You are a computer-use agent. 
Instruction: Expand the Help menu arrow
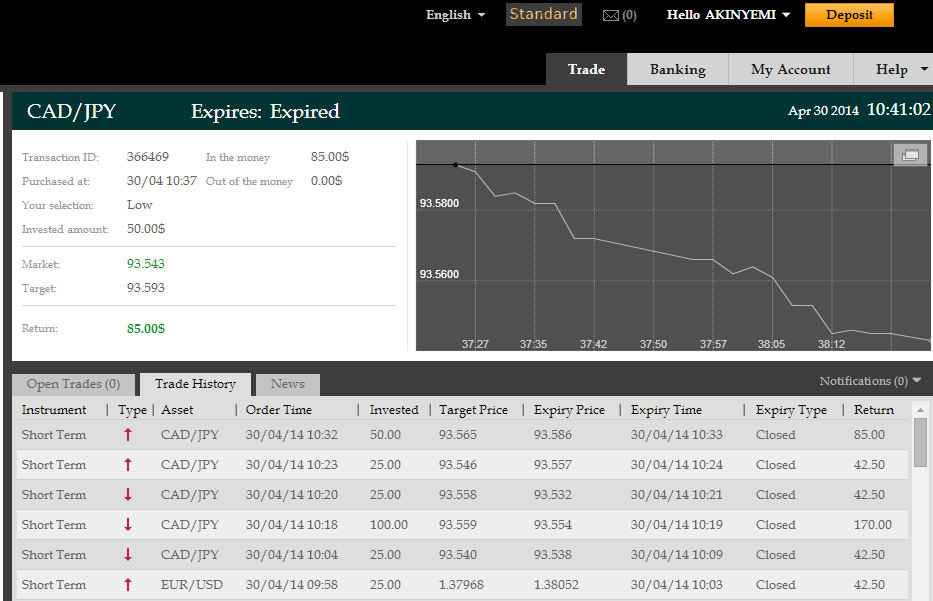pyautogui.click(x=924, y=69)
